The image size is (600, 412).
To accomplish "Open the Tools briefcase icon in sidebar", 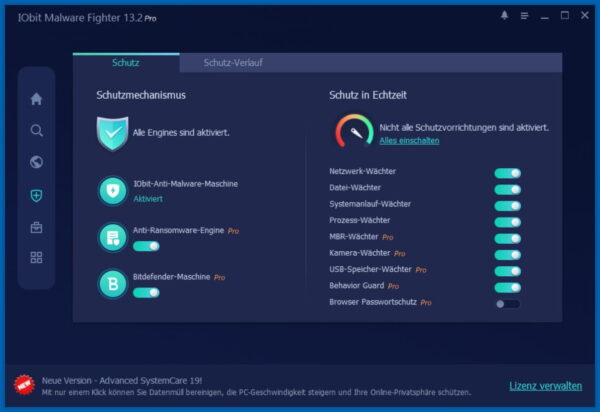I will click(36, 227).
